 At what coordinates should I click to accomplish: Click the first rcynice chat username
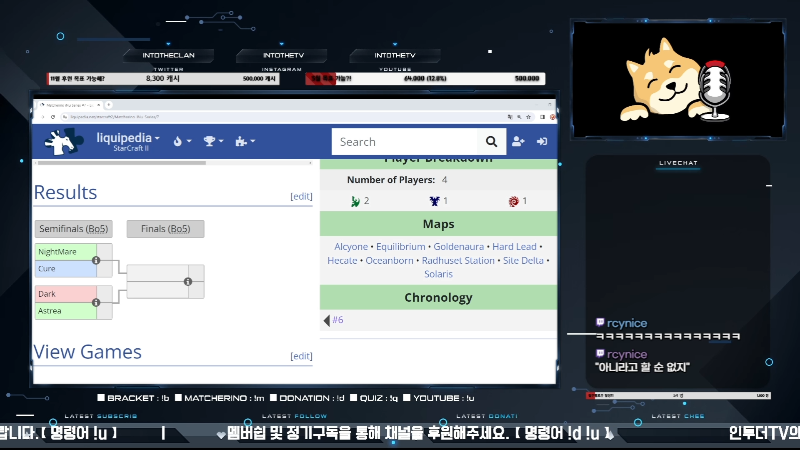pyautogui.click(x=627, y=323)
